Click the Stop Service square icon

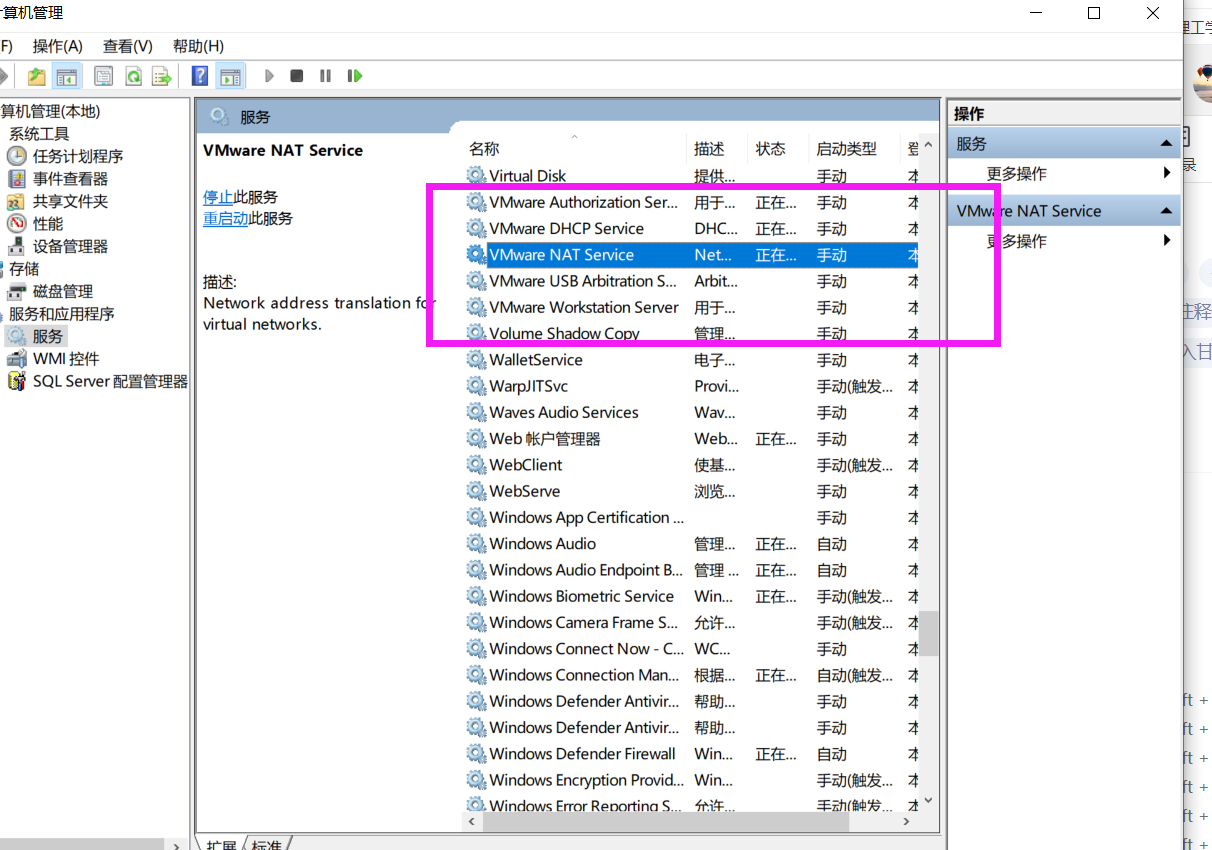click(x=297, y=76)
